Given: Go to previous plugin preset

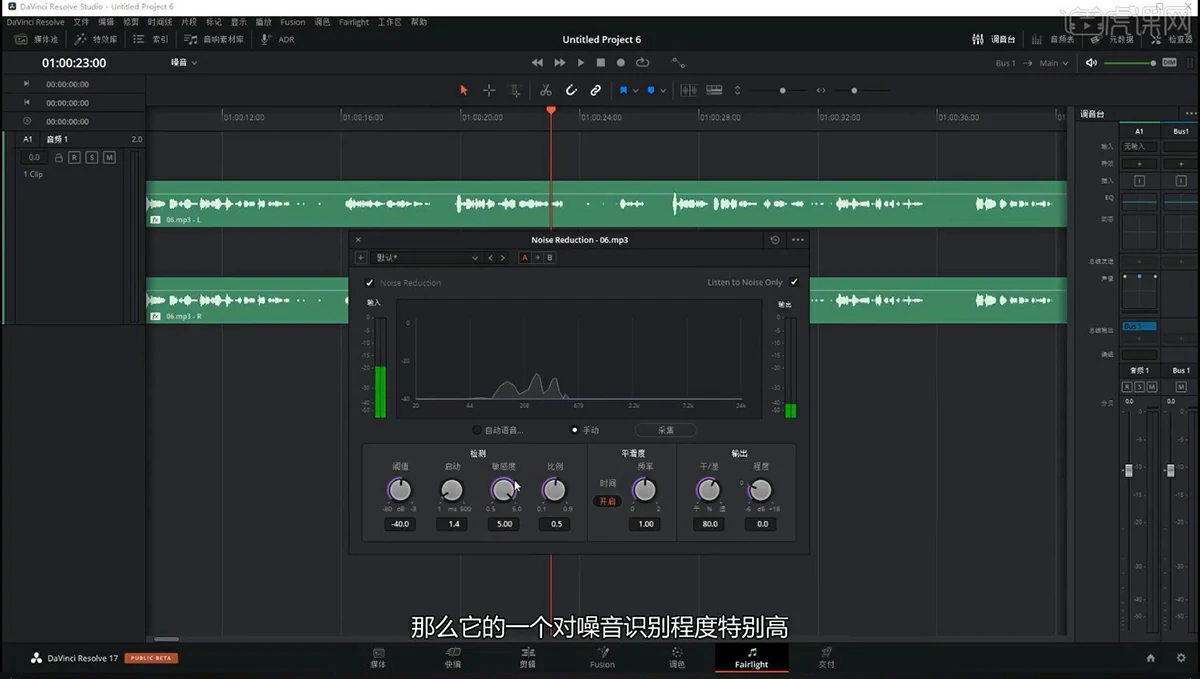Looking at the screenshot, I should 490,258.
